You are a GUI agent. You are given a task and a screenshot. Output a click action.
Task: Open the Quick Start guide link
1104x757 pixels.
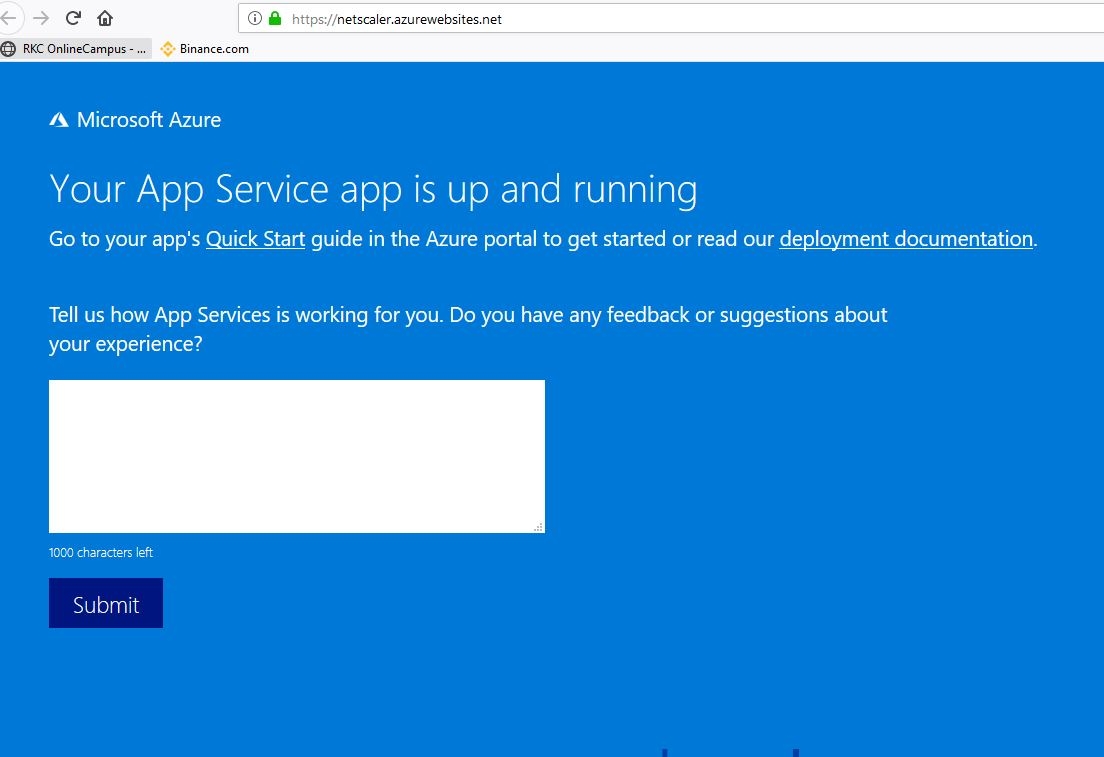coord(256,239)
